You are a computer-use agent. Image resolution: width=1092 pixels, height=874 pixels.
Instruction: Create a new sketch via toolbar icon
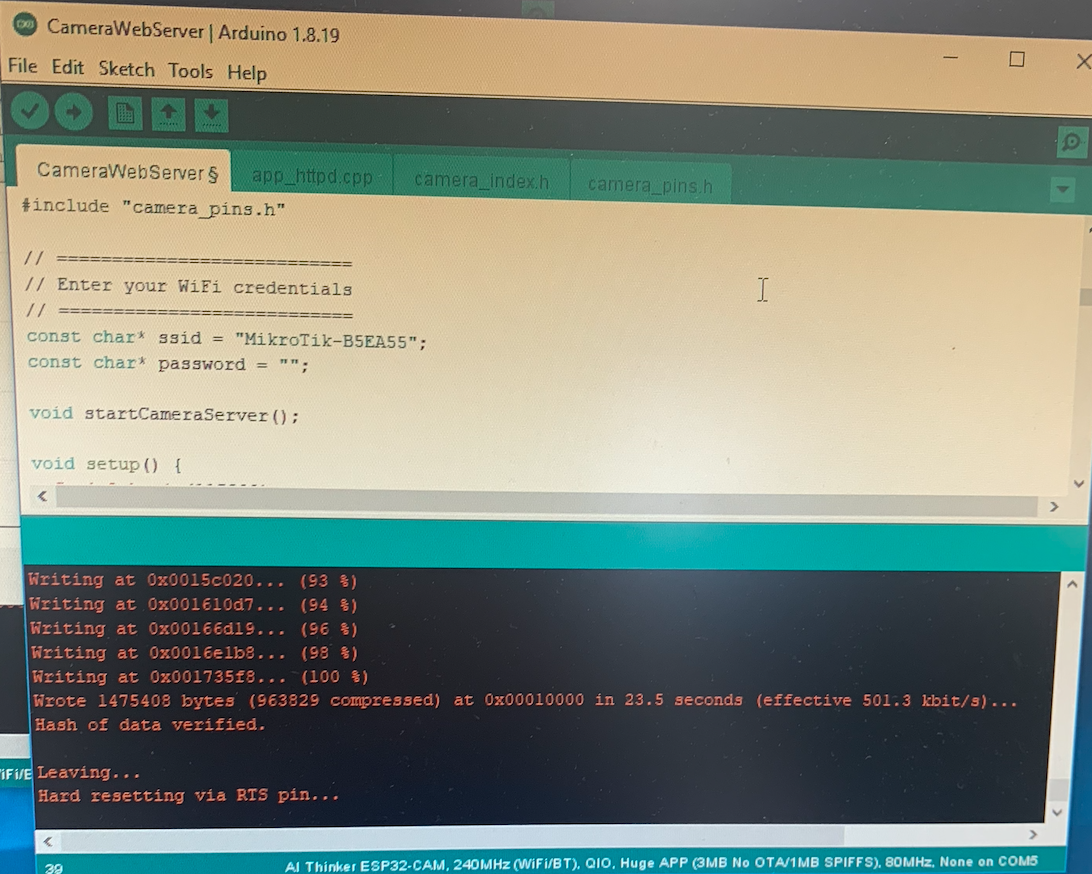coord(124,113)
